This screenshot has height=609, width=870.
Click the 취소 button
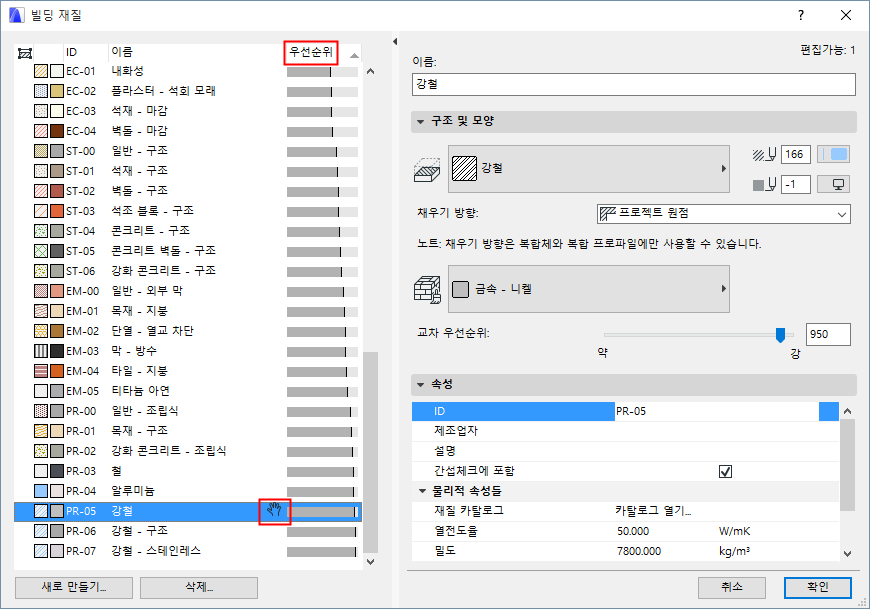(731, 587)
